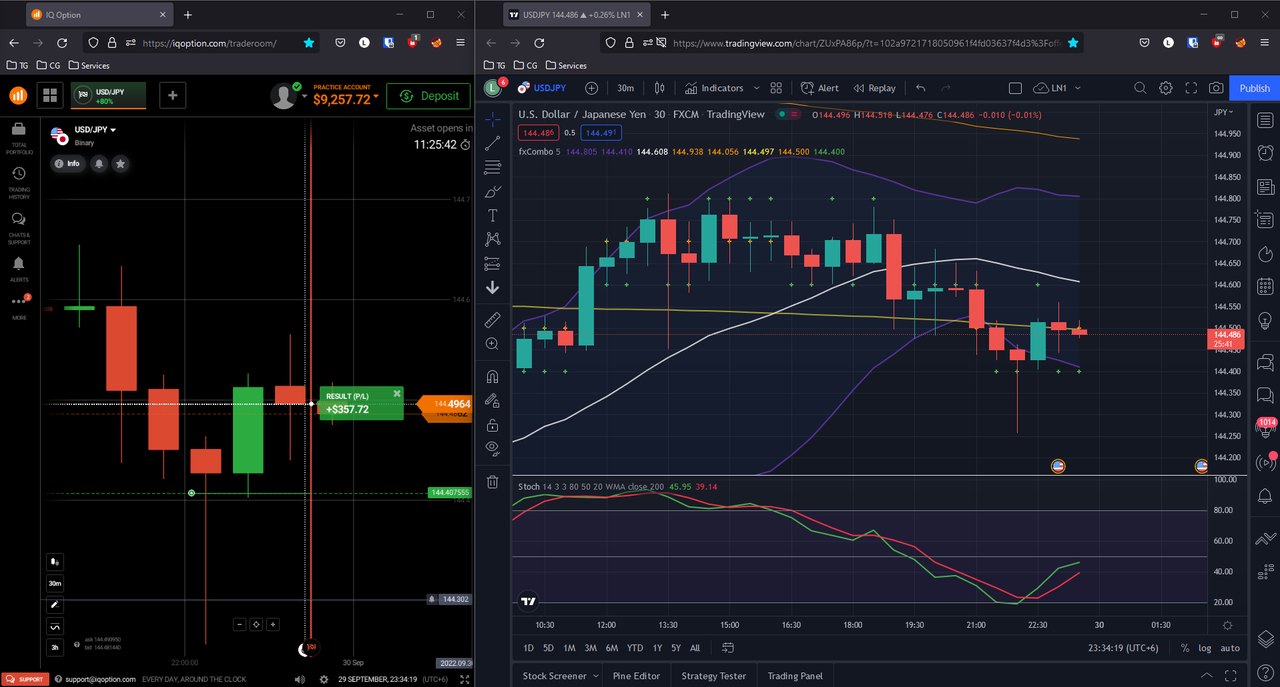
Task: Select the YTD time range
Action: [x=635, y=648]
